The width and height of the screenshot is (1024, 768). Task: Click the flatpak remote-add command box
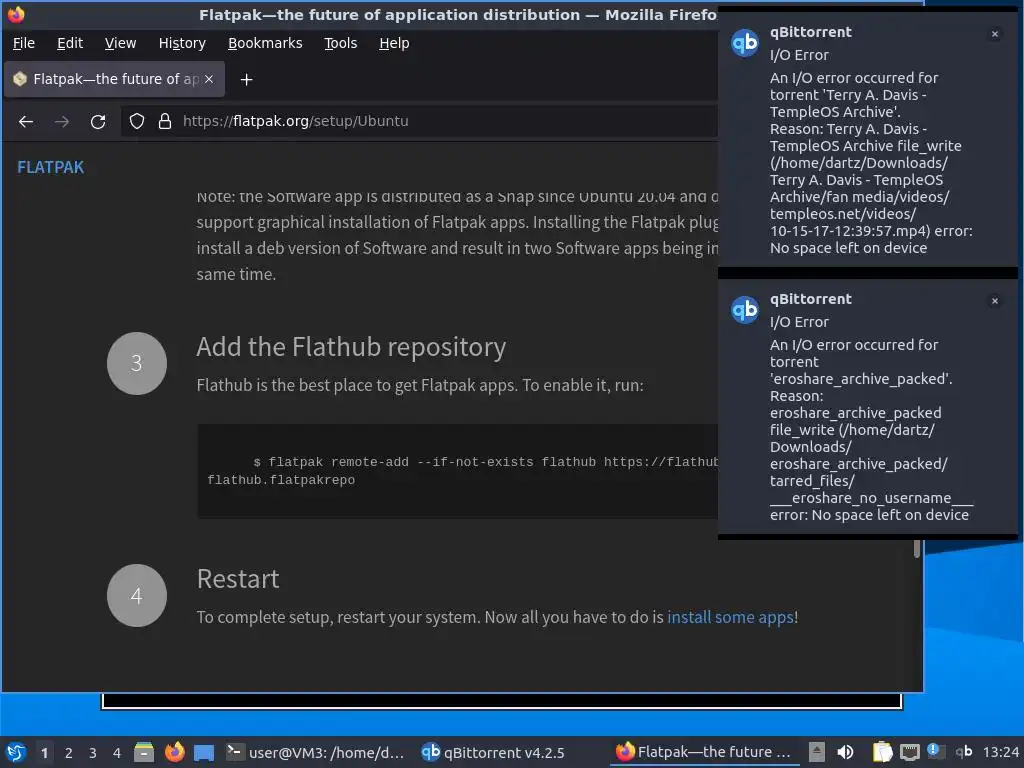point(457,471)
